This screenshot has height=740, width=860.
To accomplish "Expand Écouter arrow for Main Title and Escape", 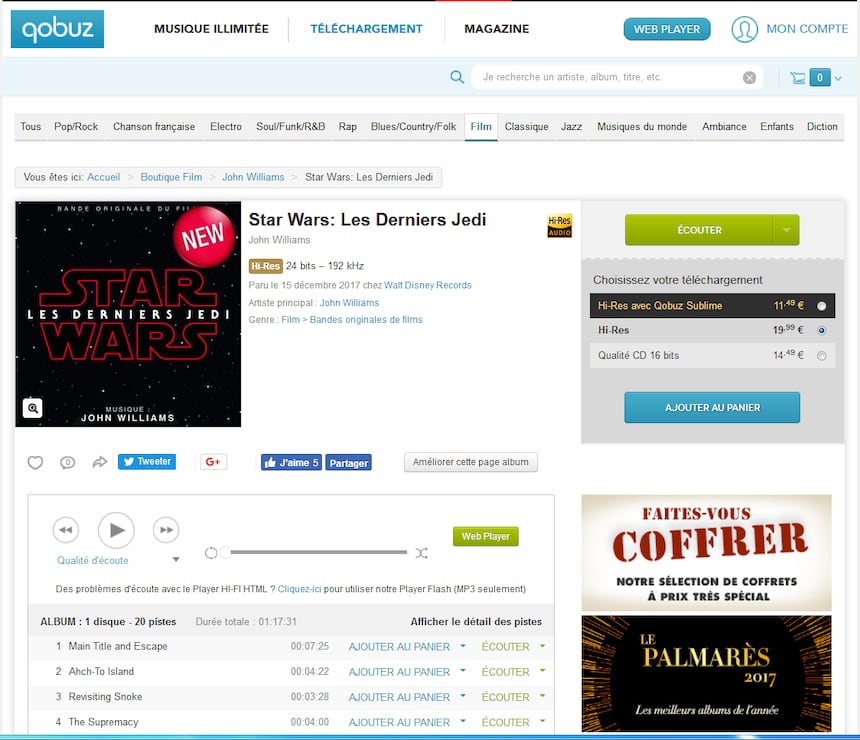I will coord(542,646).
